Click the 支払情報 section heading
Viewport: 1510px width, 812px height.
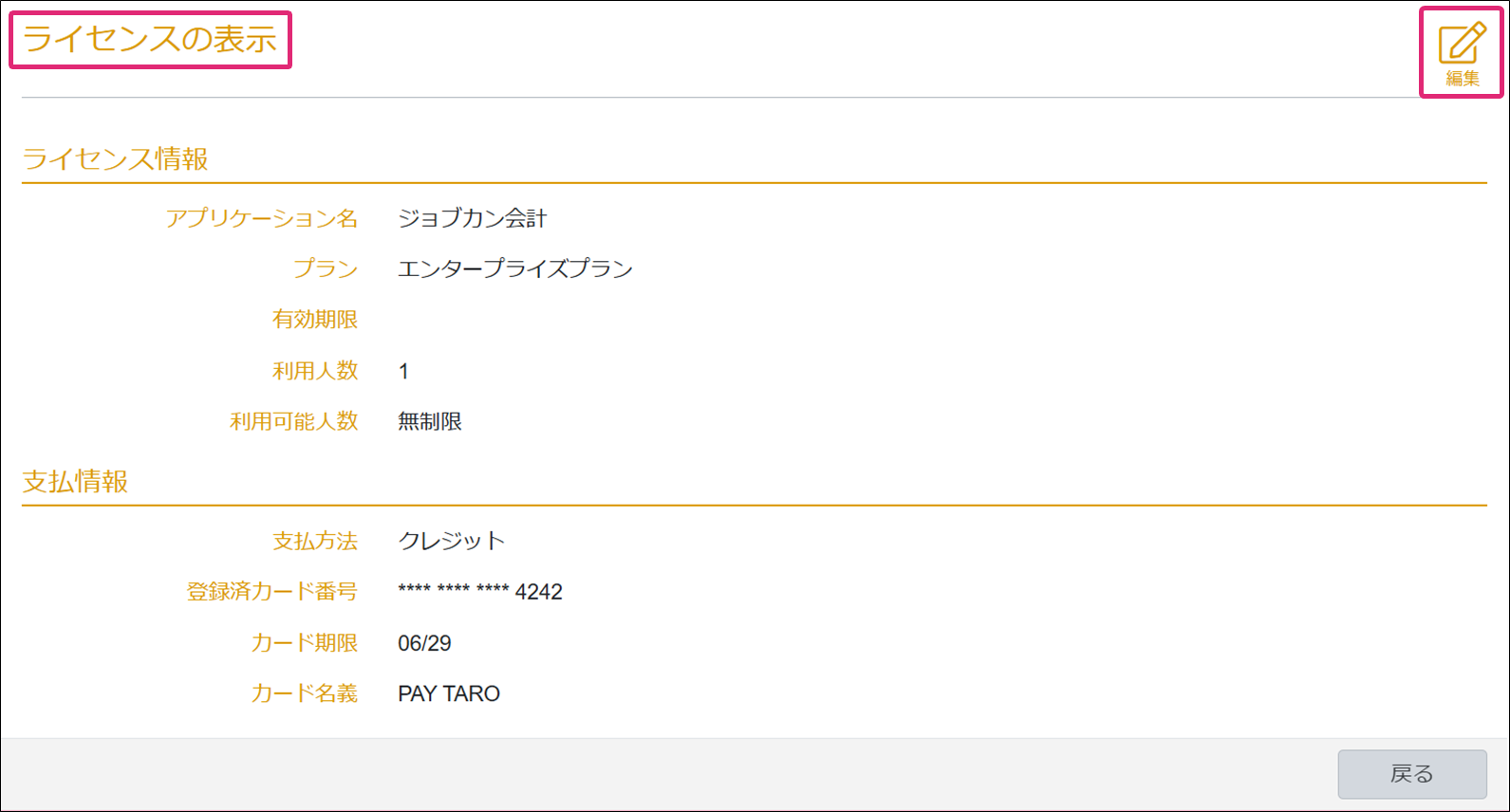pyautogui.click(x=75, y=482)
